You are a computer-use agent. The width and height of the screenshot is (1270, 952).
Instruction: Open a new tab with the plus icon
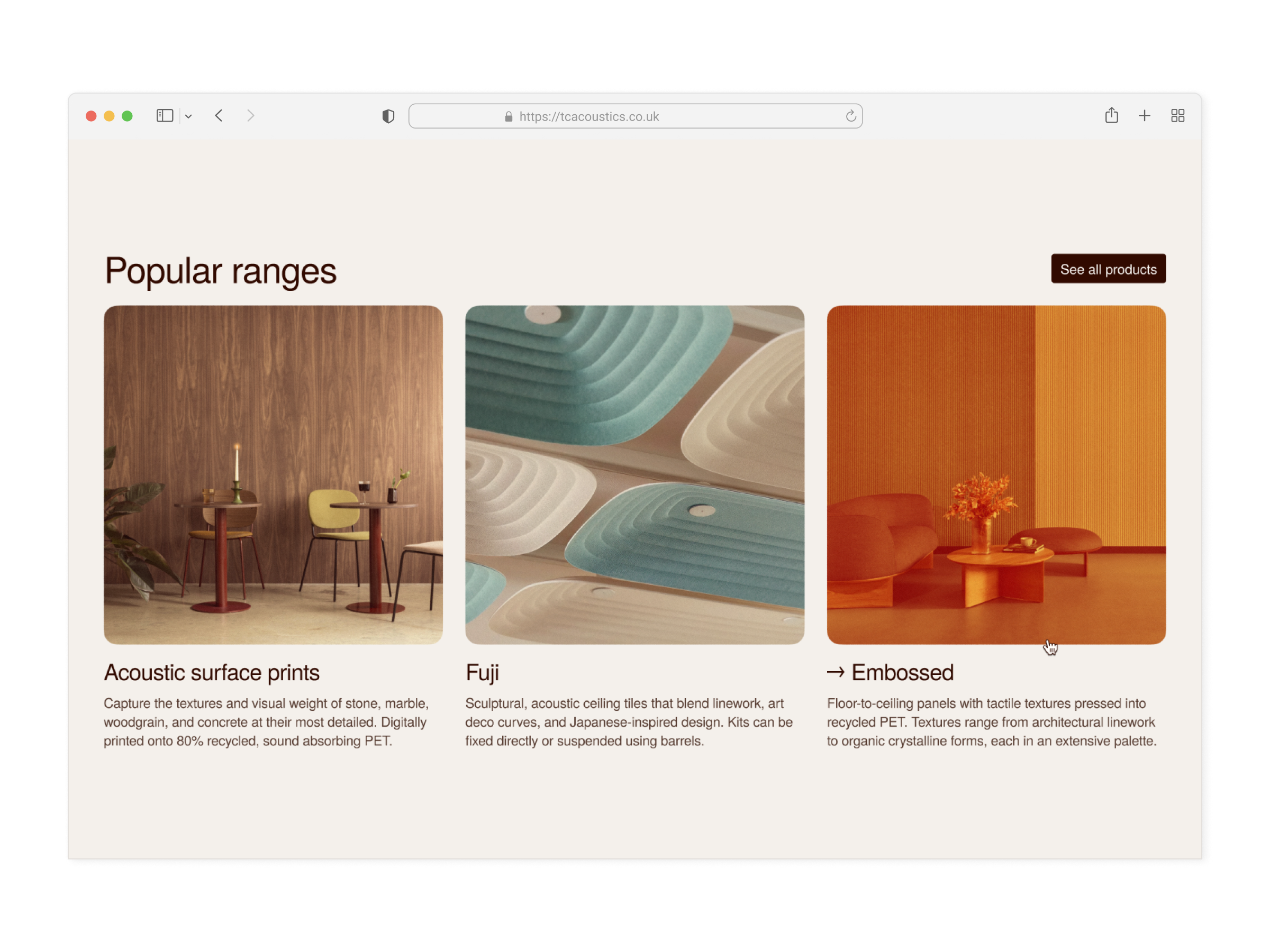coord(1144,116)
